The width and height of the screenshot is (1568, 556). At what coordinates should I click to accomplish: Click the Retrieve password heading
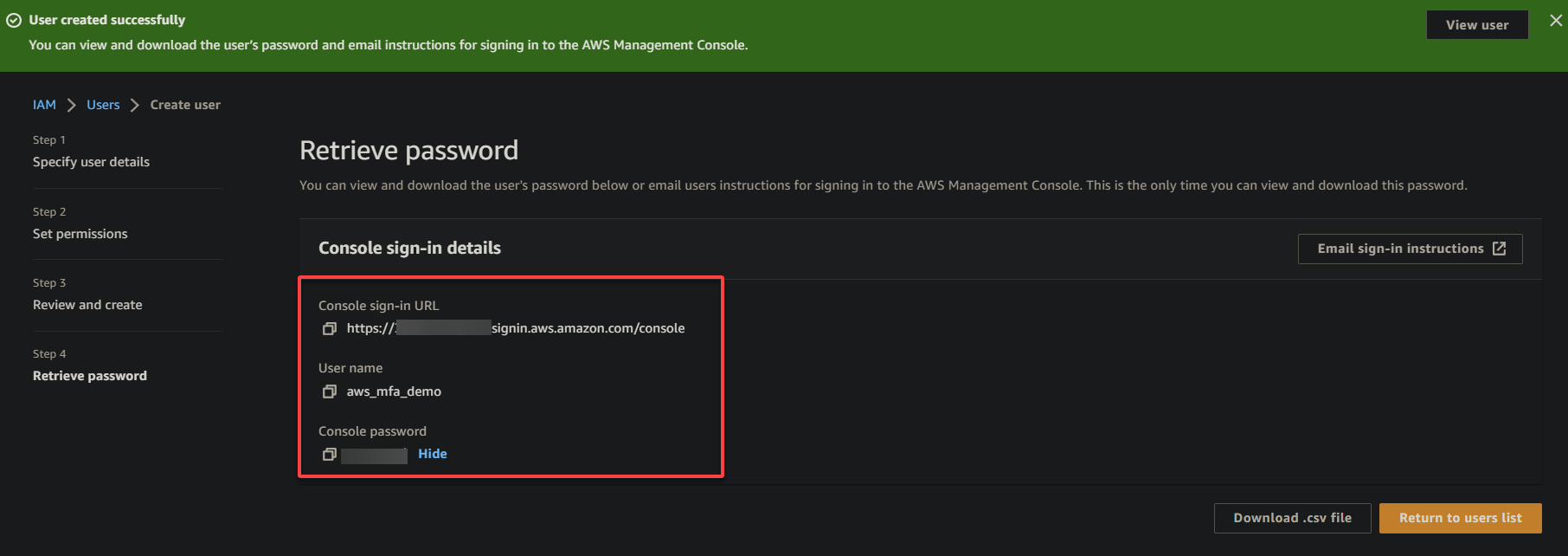coord(408,151)
